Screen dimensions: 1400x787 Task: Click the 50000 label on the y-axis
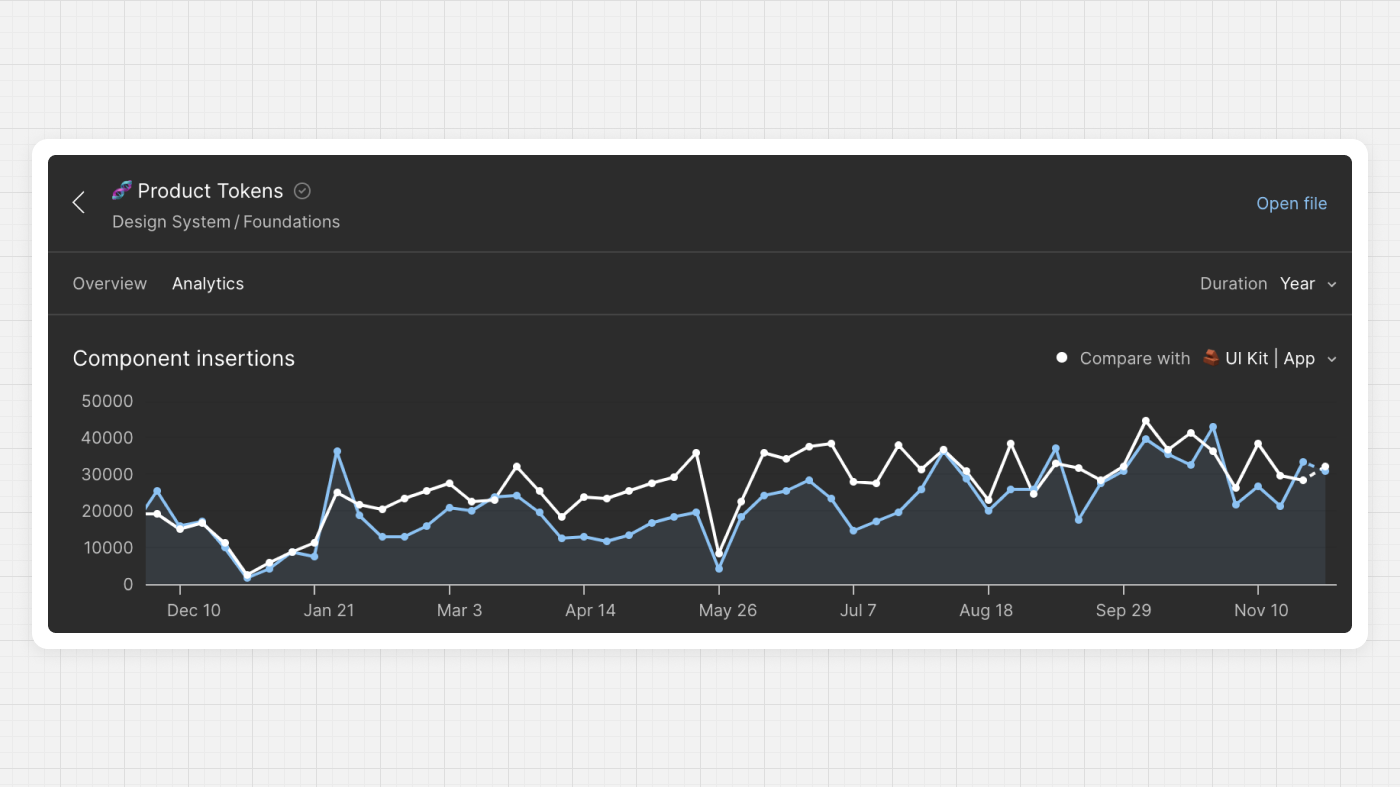[x=107, y=401]
